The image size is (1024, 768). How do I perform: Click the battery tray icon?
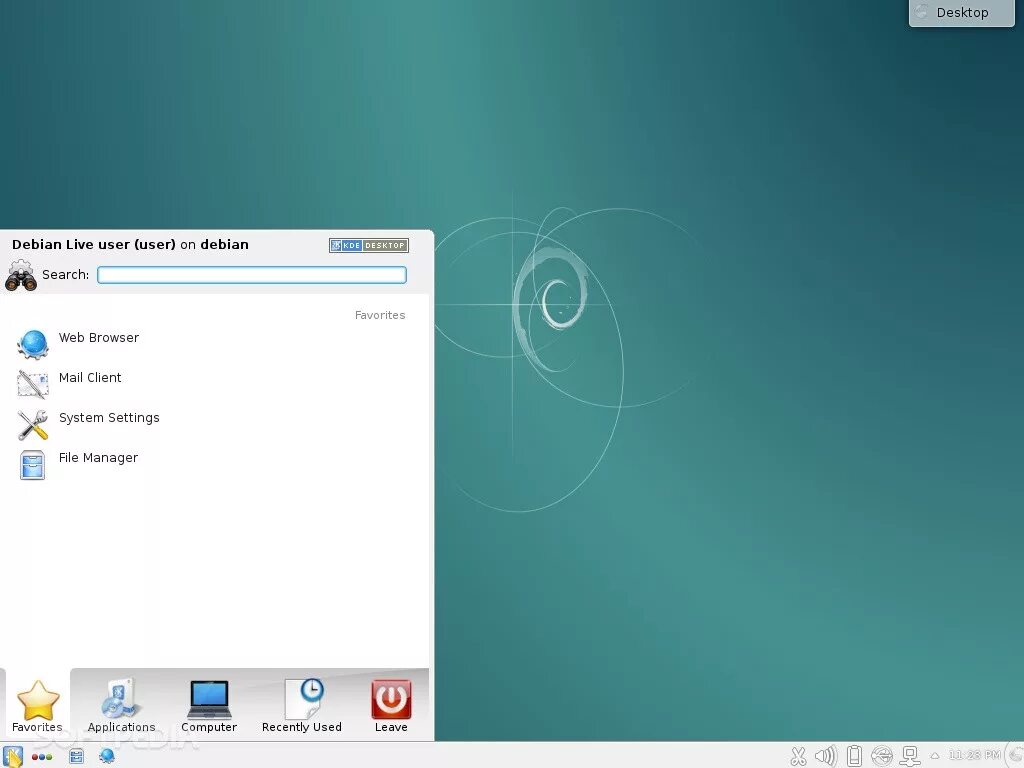click(x=854, y=756)
